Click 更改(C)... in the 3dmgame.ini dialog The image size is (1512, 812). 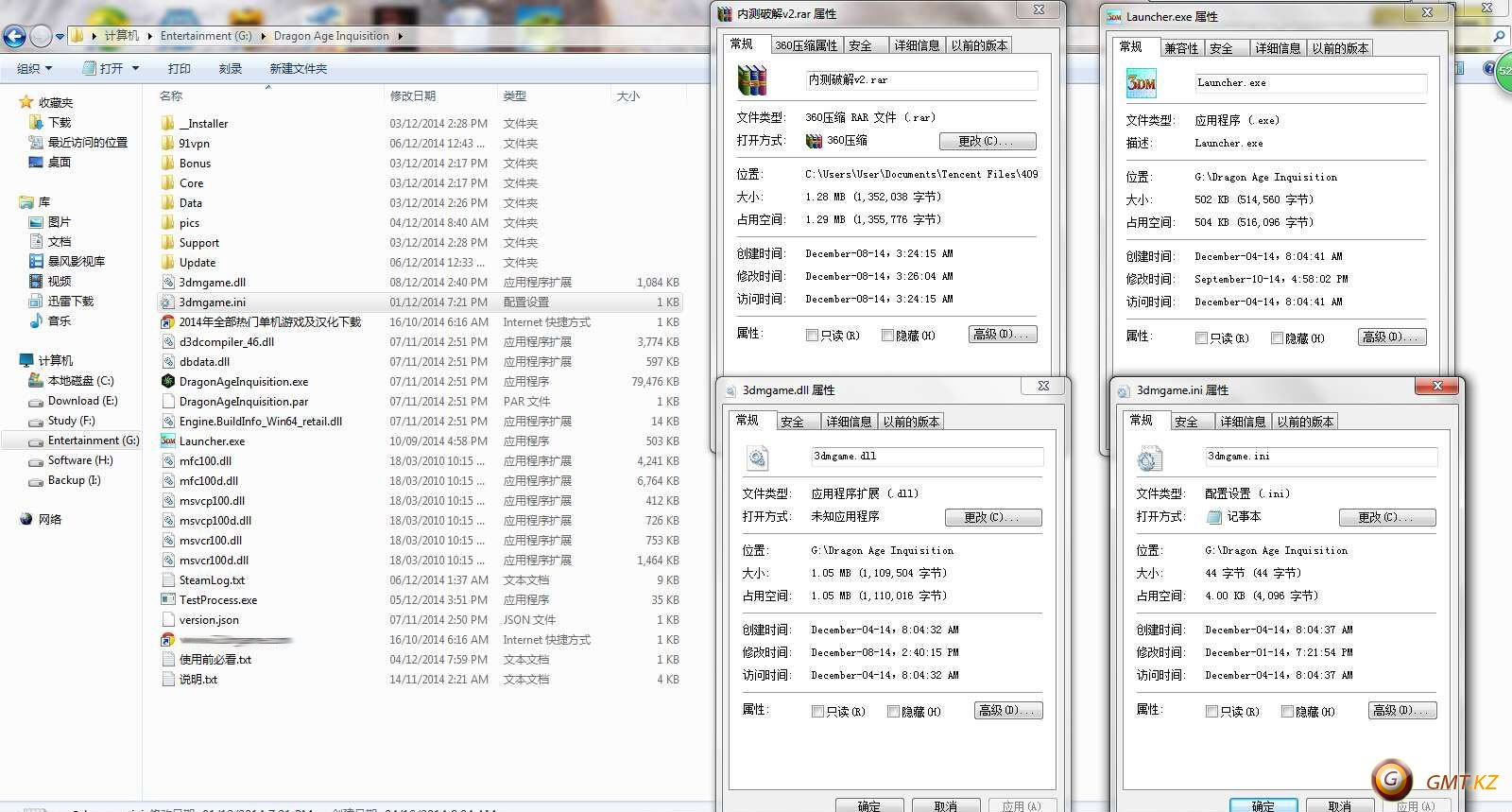[x=1387, y=518]
